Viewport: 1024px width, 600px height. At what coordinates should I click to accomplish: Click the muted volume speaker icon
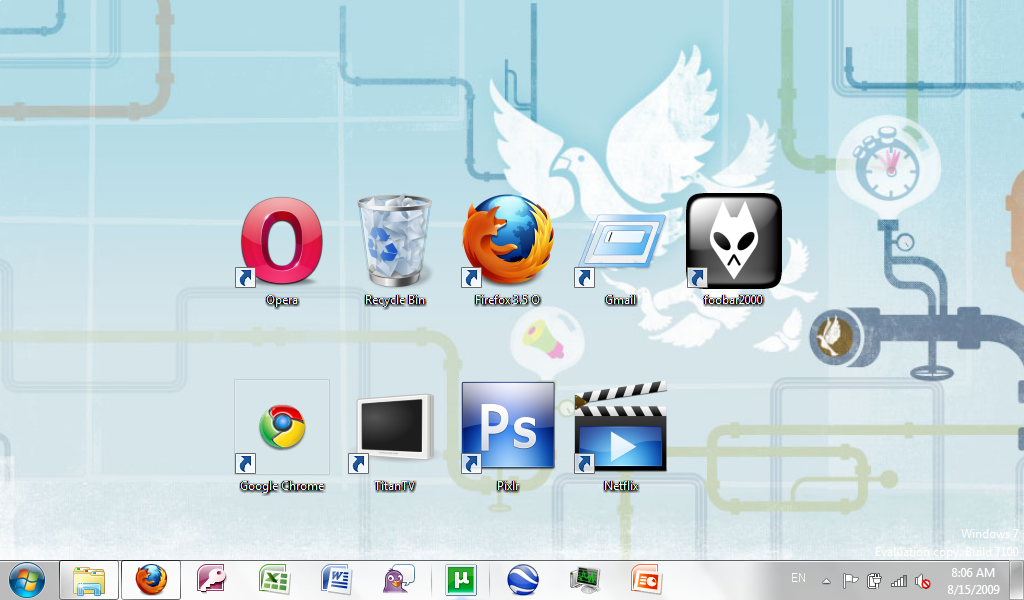[923, 580]
